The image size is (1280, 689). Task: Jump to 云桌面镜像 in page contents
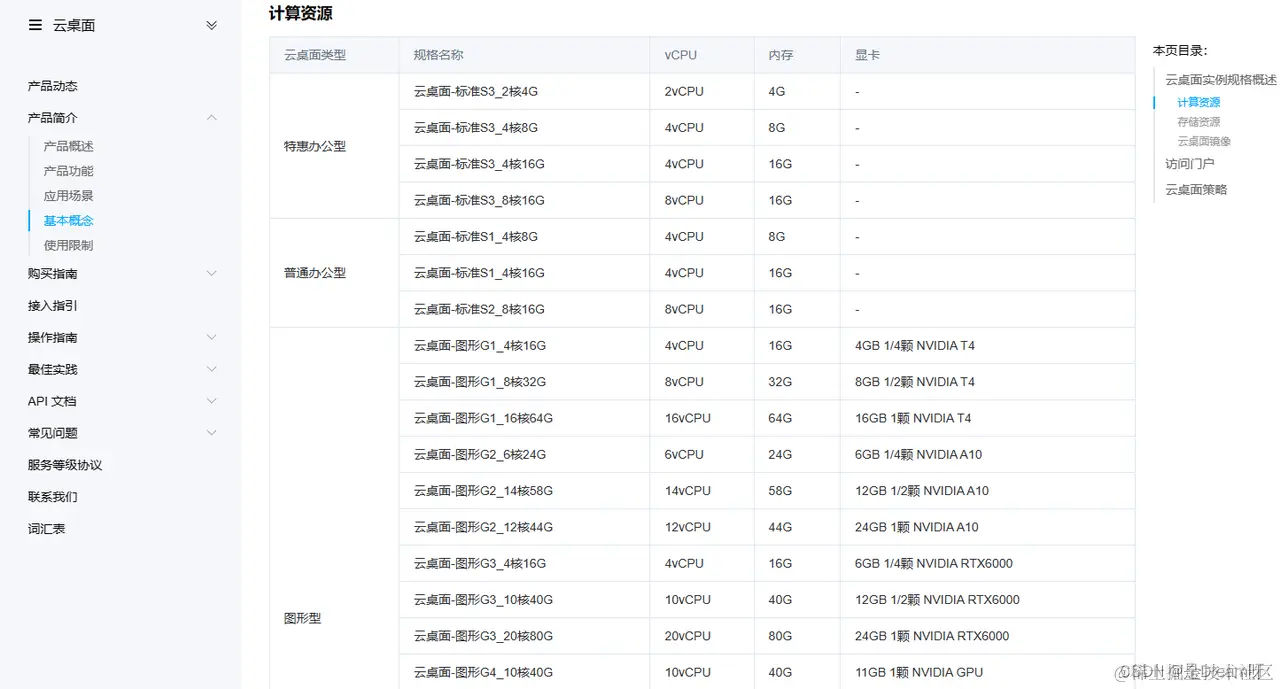pyautogui.click(x=1204, y=142)
